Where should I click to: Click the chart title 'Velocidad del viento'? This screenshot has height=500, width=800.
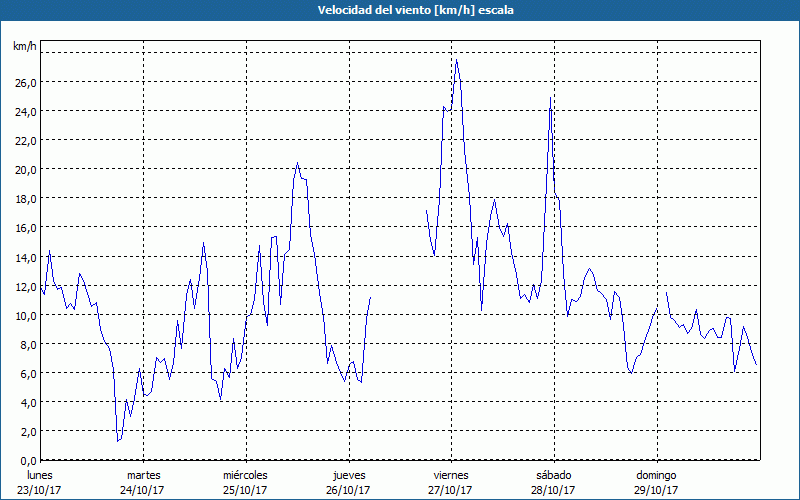400,10
